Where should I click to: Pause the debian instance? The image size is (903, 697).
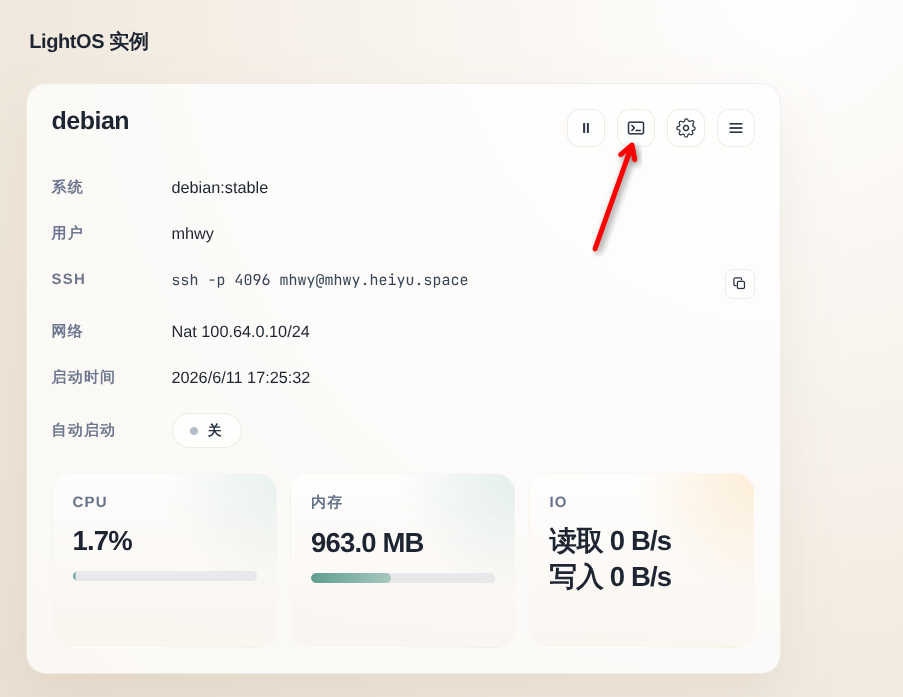point(586,128)
